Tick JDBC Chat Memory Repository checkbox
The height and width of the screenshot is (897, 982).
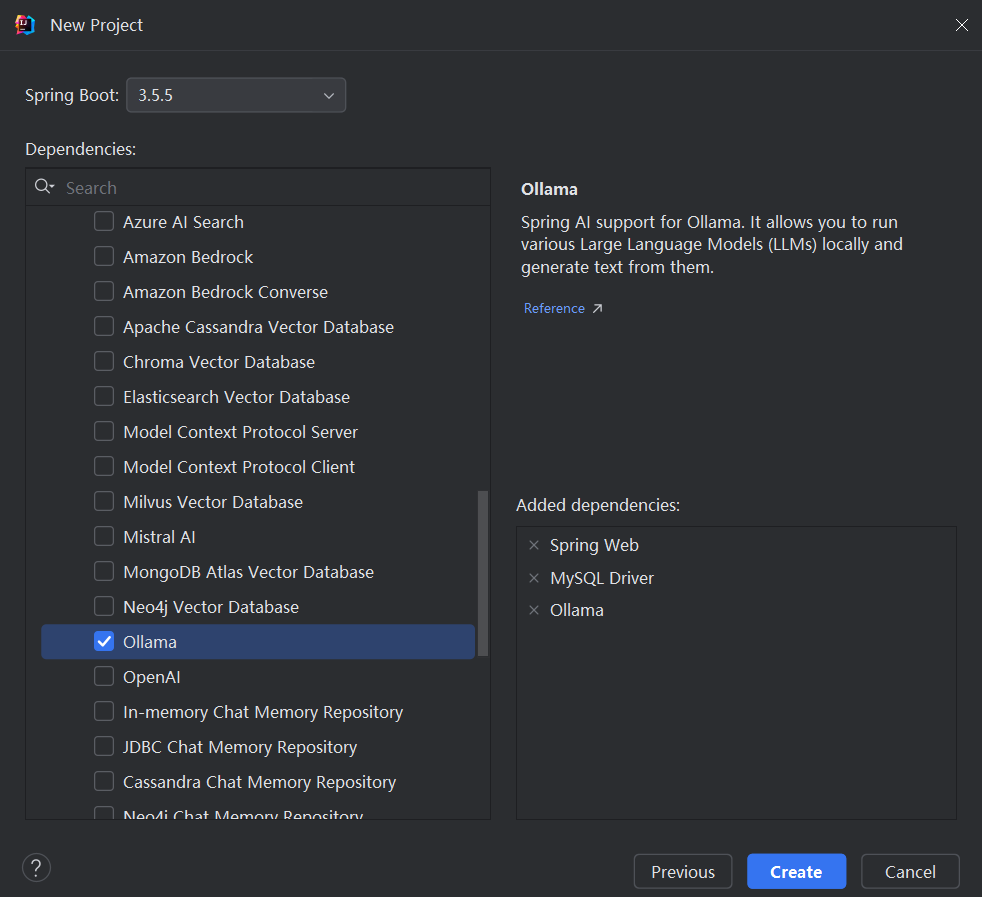pos(104,747)
